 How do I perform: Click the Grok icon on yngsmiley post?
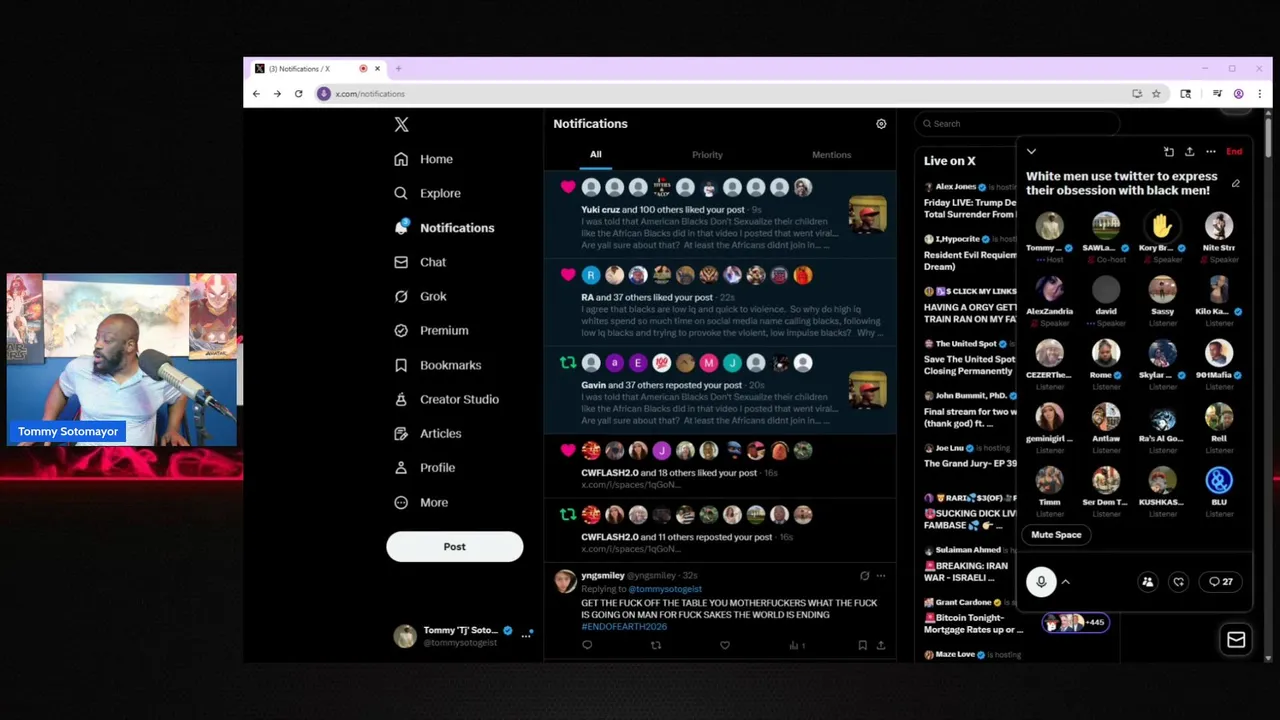865,575
